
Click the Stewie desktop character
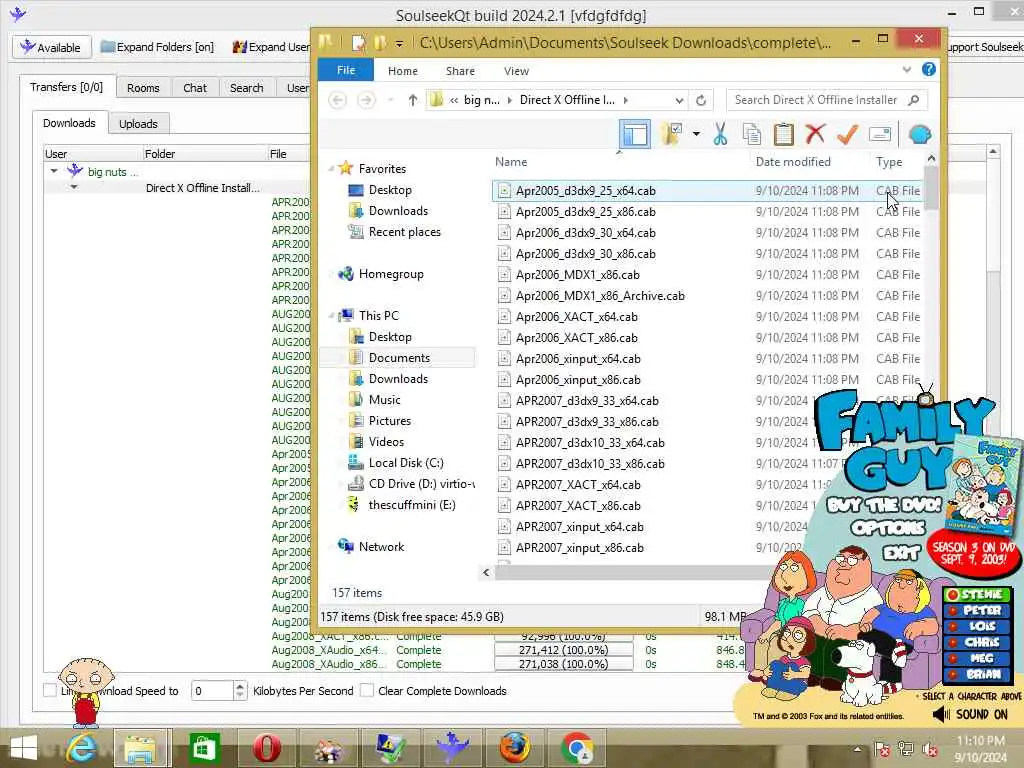[86, 692]
